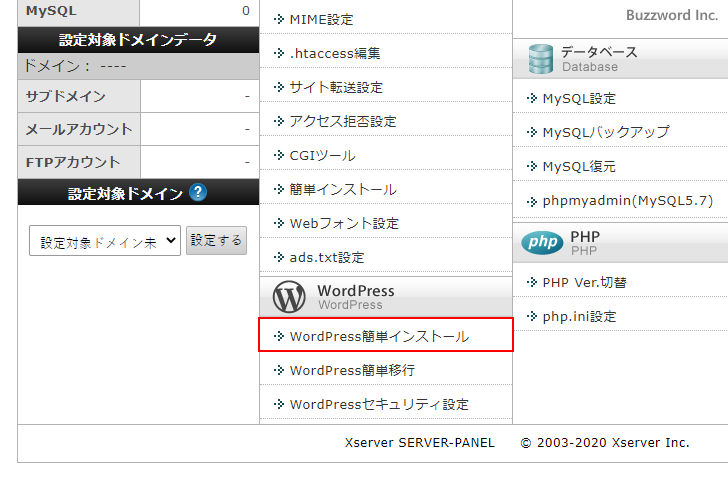Image resolution: width=728 pixels, height=480 pixels.
Task: Click arrow icon beside MySQL復元
Action: (x=532, y=166)
